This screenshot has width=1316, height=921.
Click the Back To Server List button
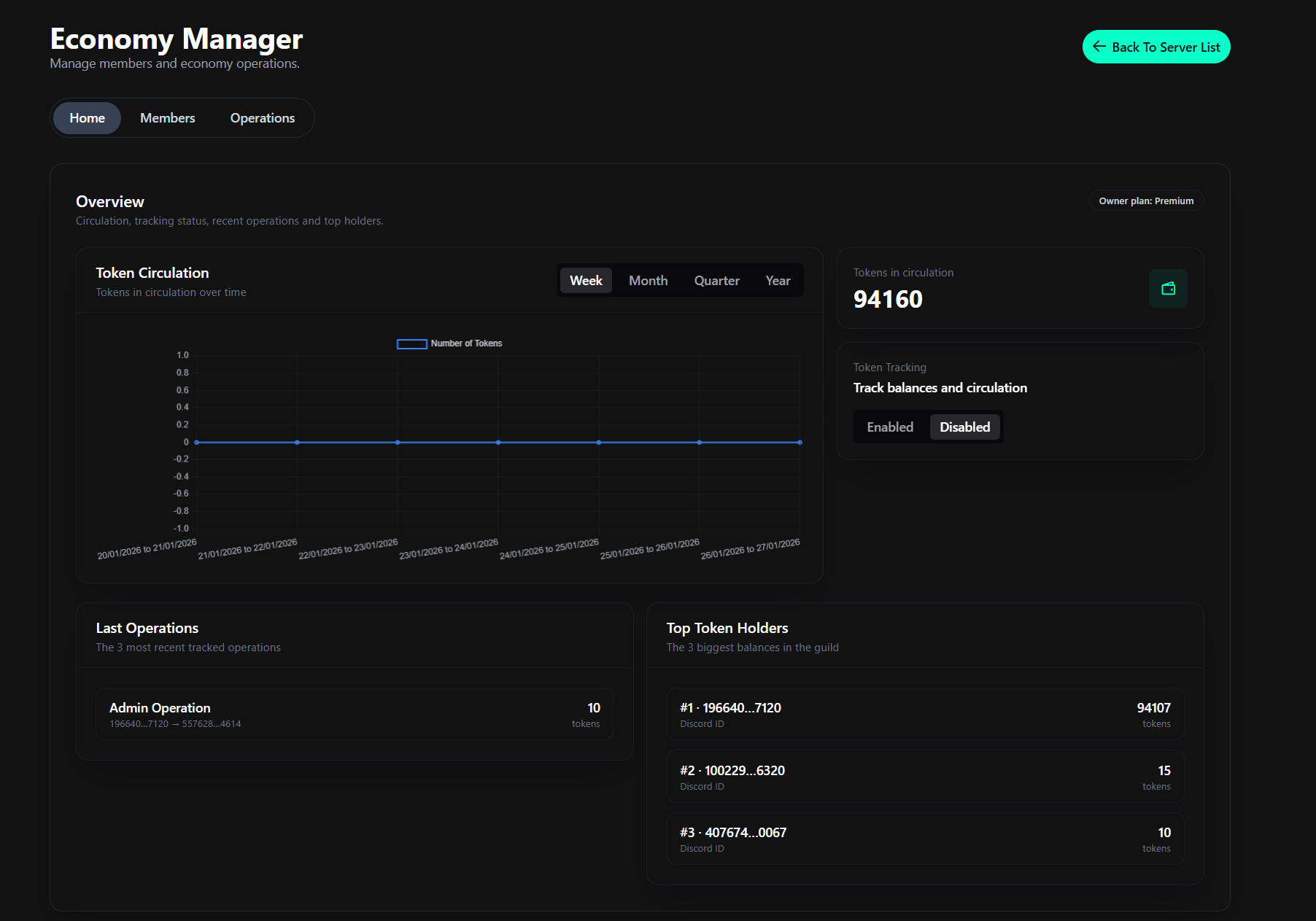pos(1156,47)
